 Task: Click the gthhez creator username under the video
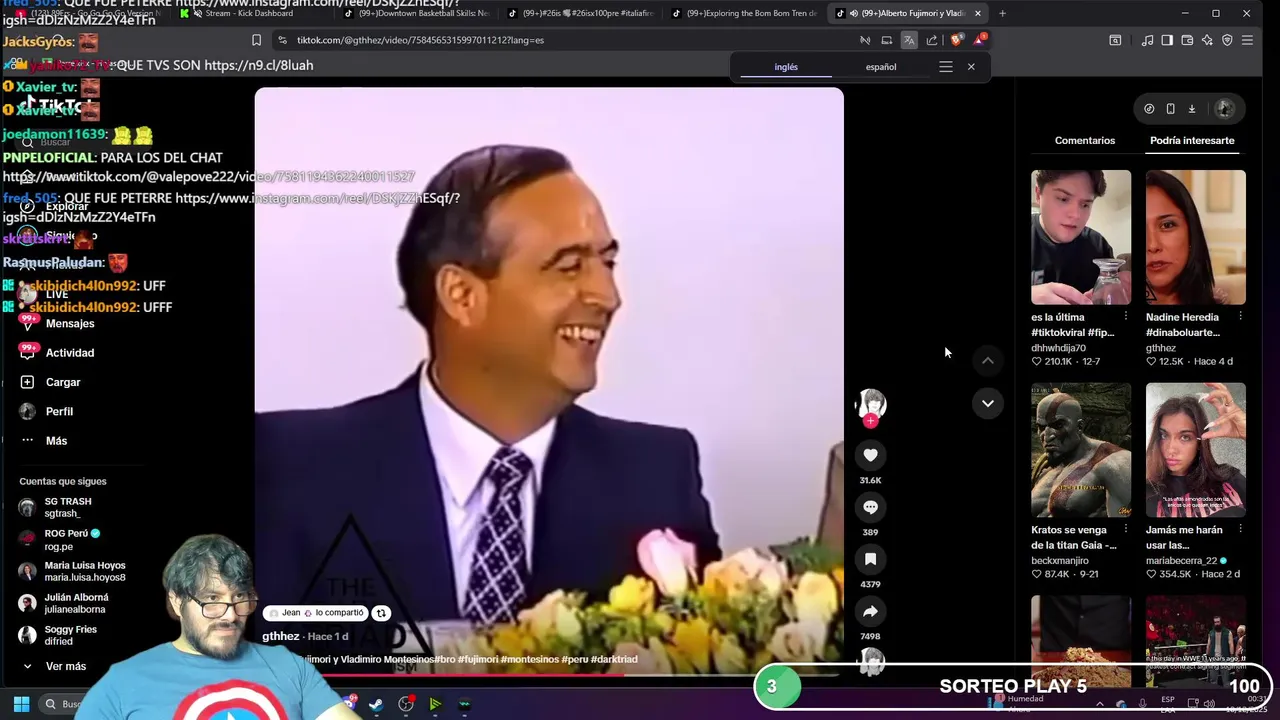coord(281,636)
